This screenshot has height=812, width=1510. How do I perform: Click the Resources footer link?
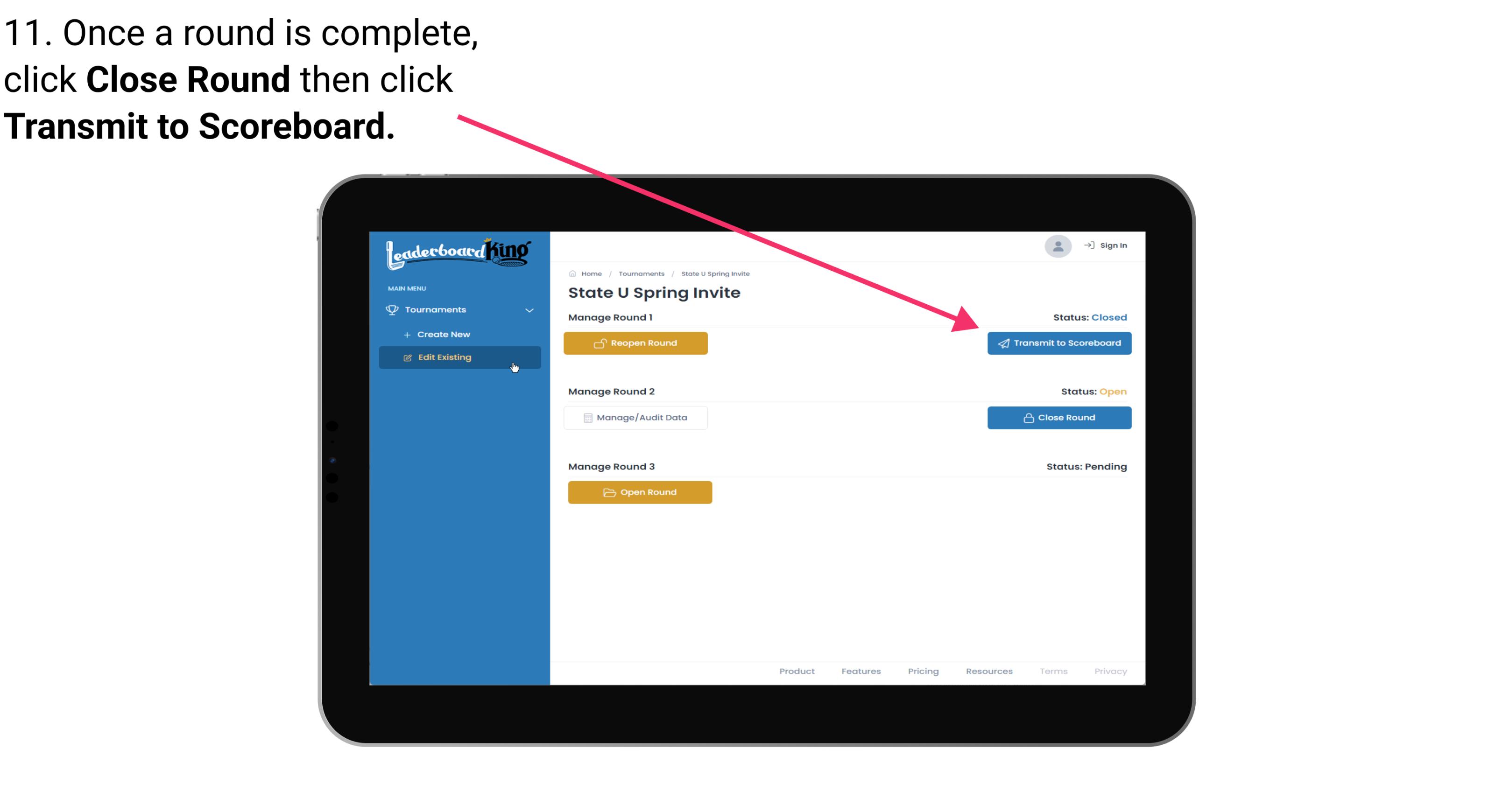[x=990, y=670]
